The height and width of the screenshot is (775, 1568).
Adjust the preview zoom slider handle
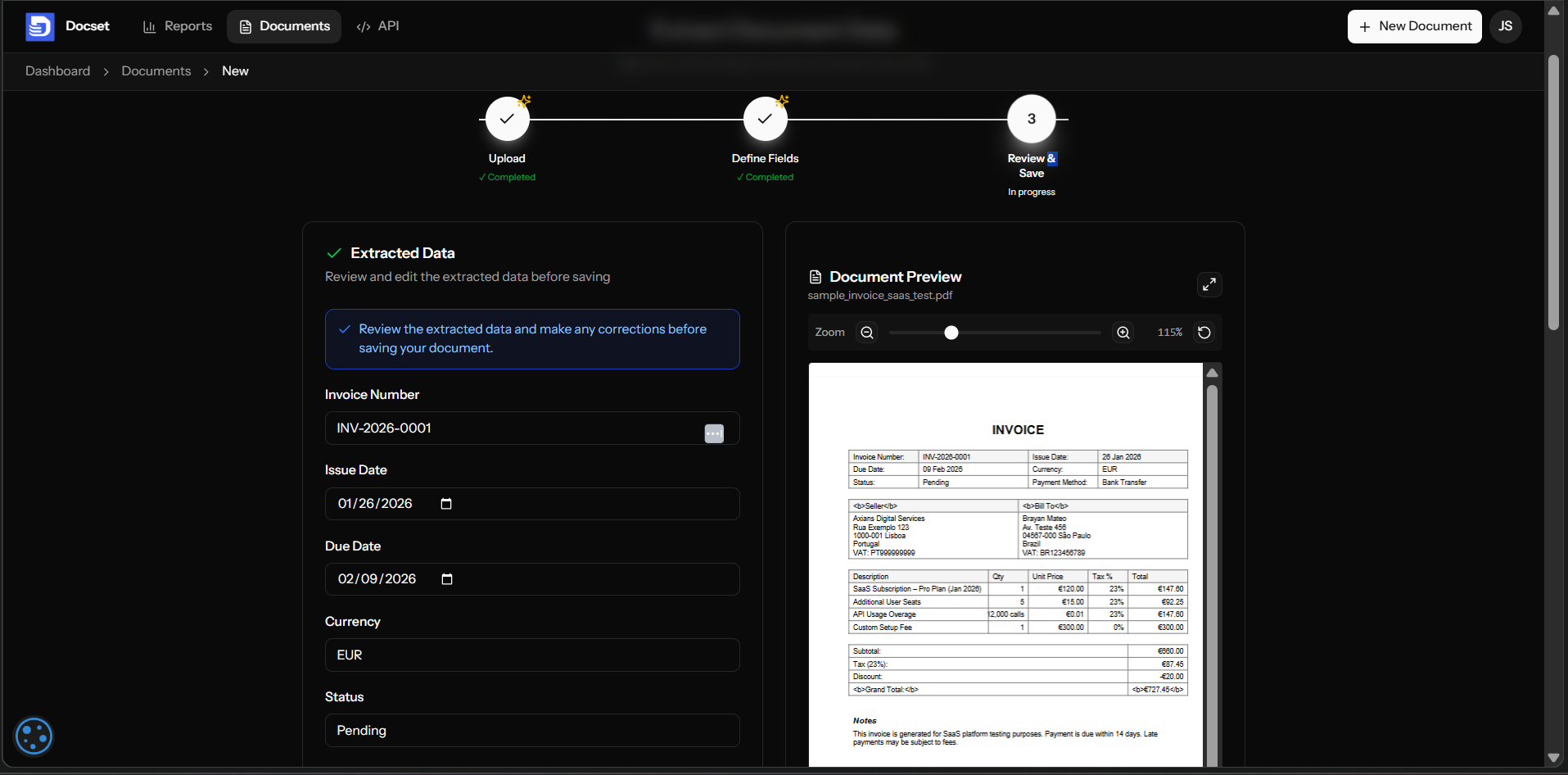[x=951, y=333]
